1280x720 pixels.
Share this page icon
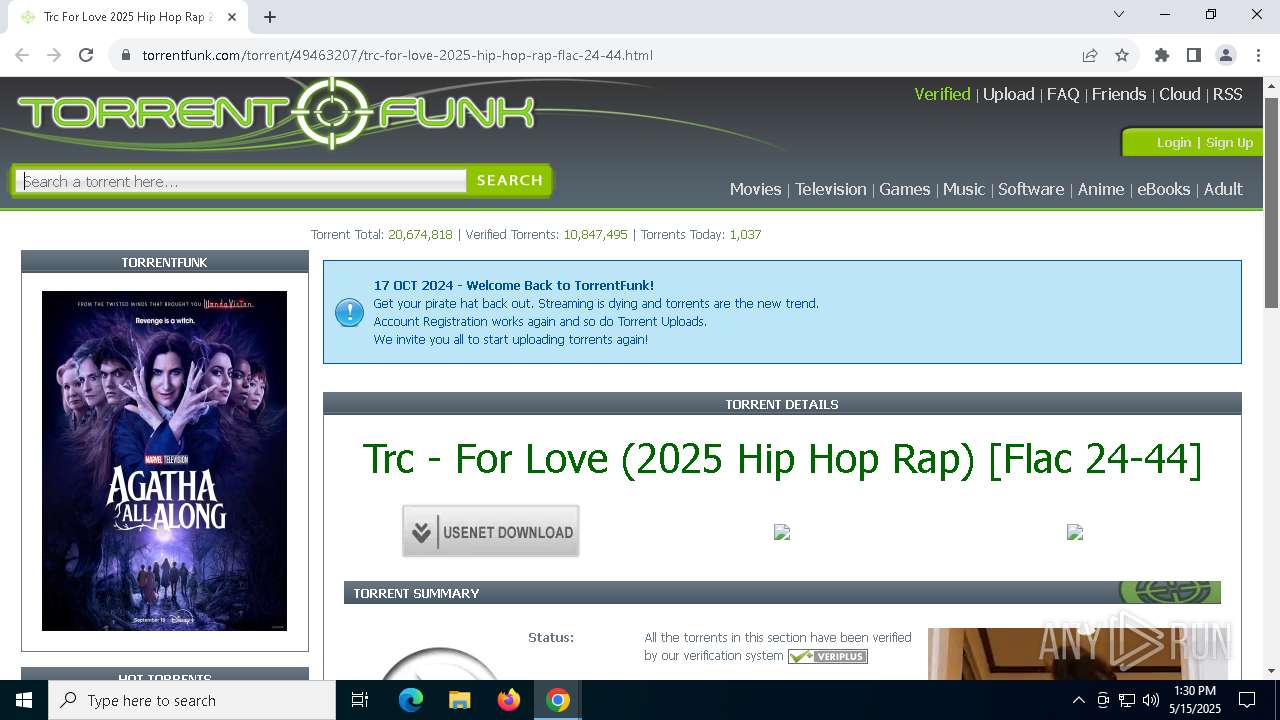tap(1090, 55)
